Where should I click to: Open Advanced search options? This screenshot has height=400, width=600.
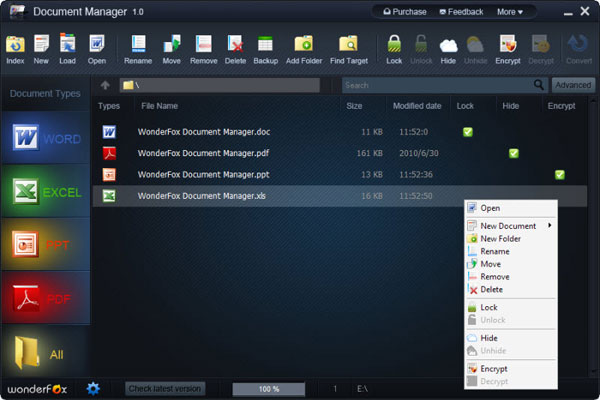click(x=573, y=85)
